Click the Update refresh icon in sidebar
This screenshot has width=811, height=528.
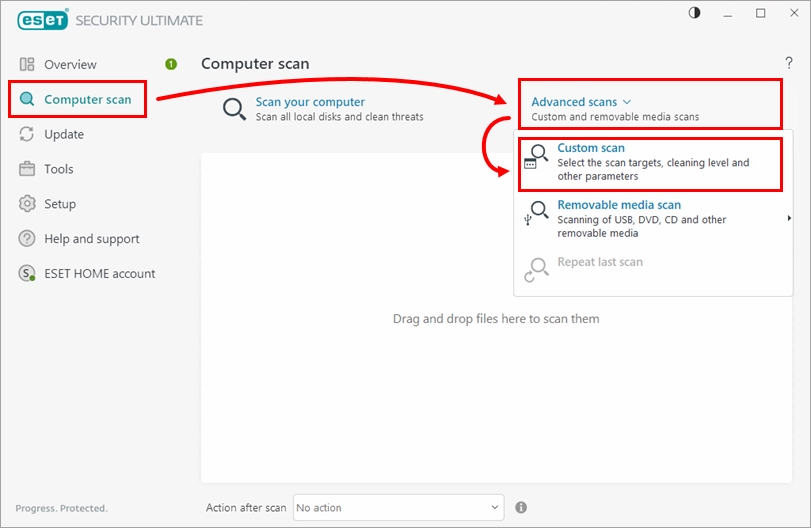[27, 135]
